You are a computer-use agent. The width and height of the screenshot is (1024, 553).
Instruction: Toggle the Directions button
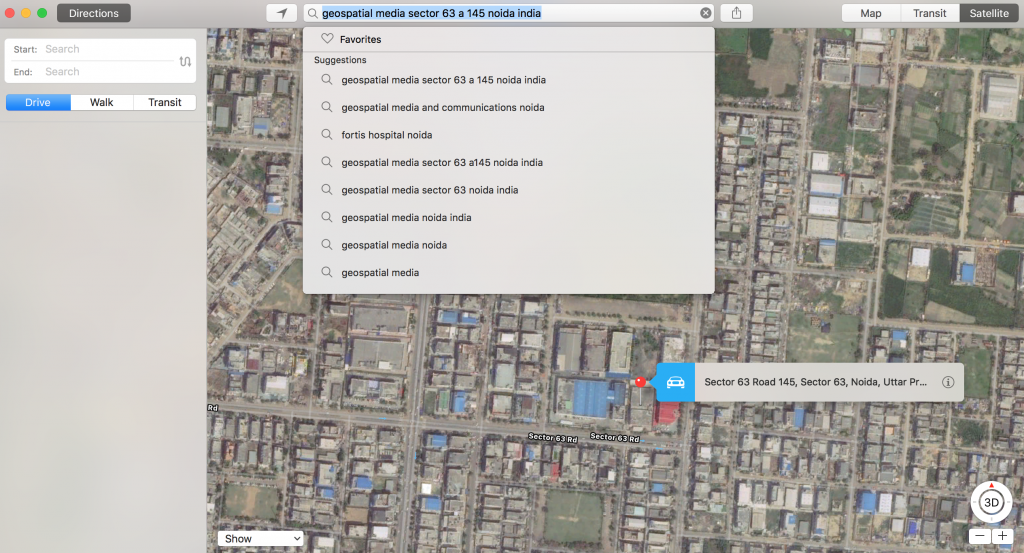(x=93, y=13)
